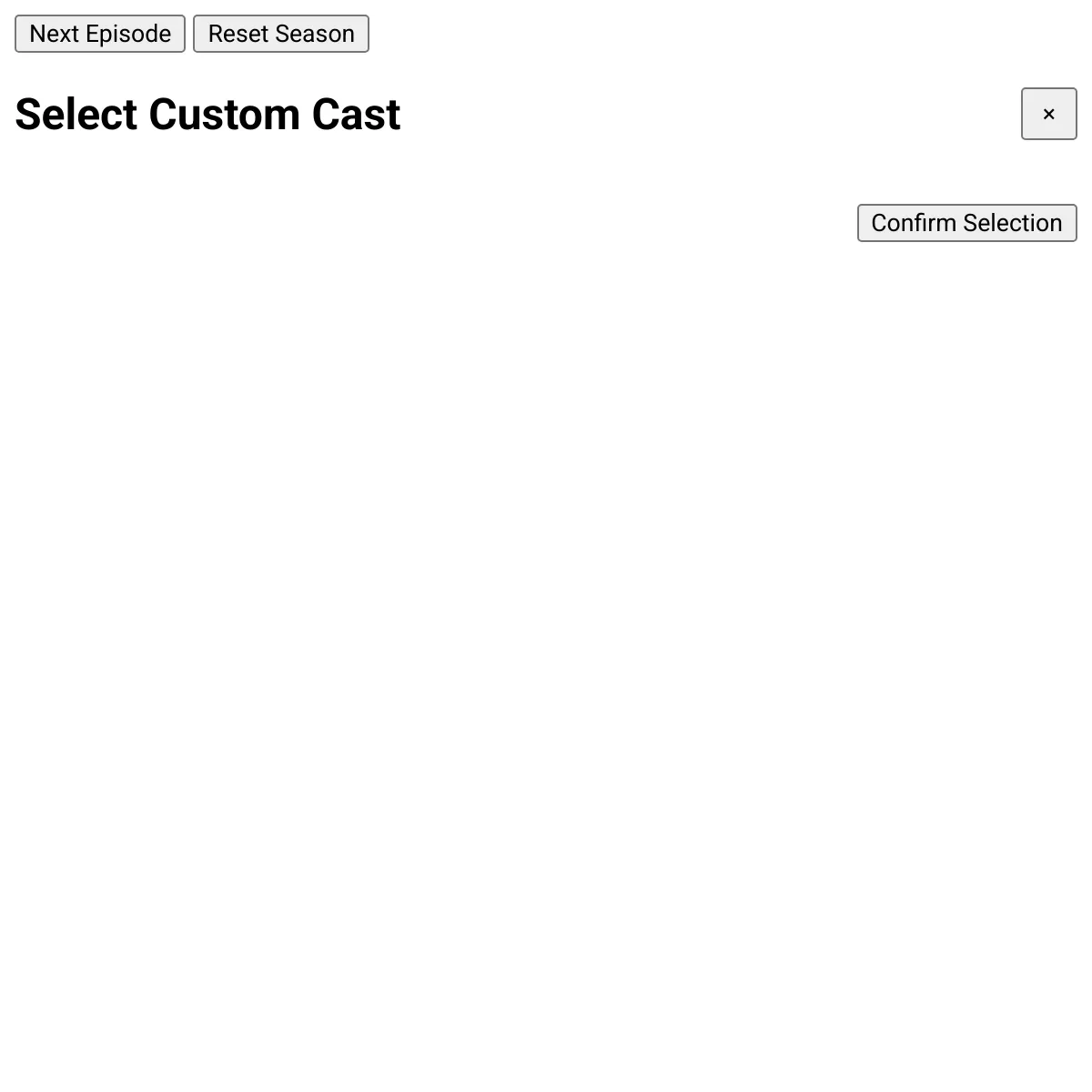Image resolution: width=1092 pixels, height=1092 pixels.
Task: Dismiss the custom cast panel
Action: coord(1048,114)
